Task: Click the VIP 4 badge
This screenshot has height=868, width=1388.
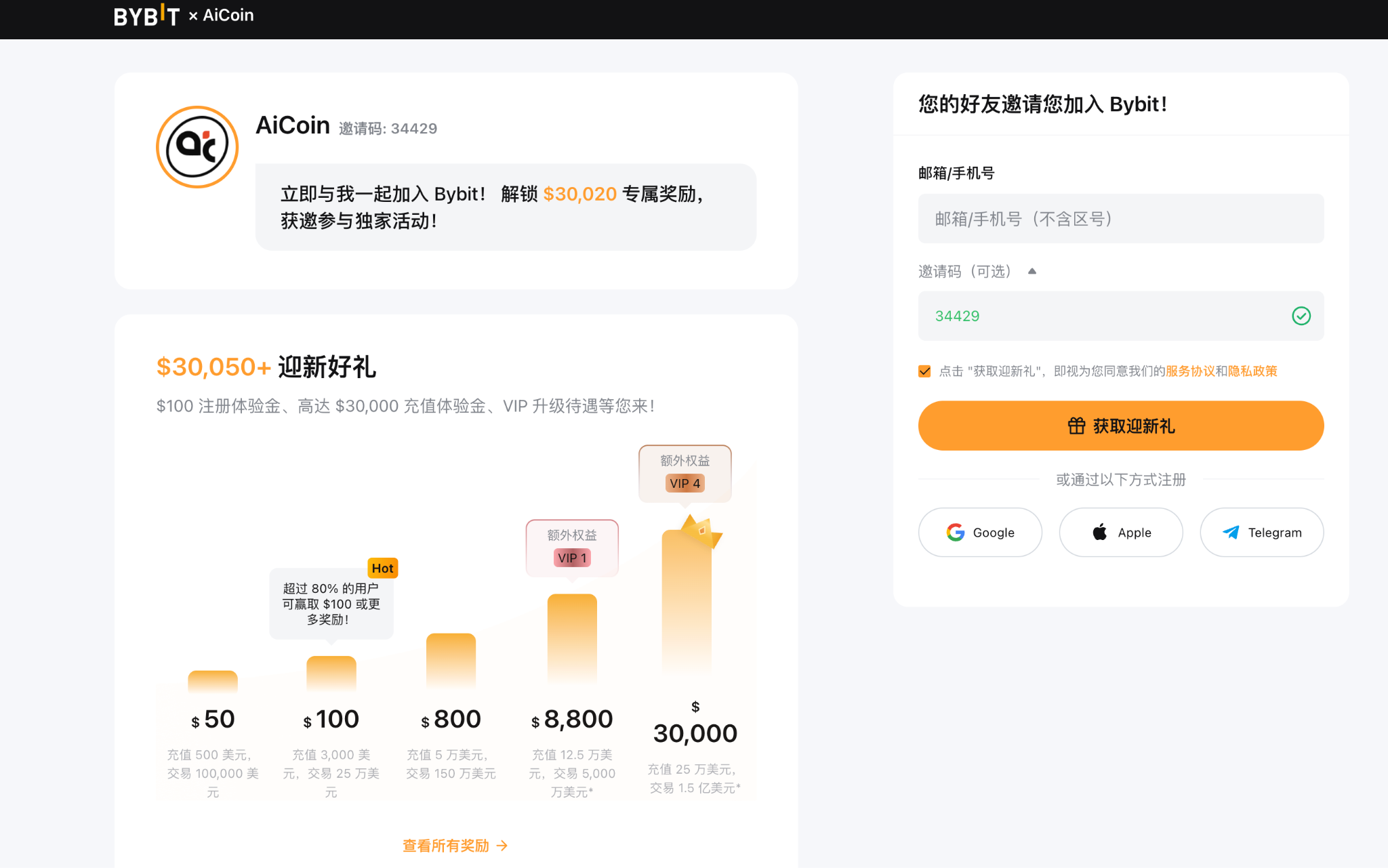Action: point(685,483)
